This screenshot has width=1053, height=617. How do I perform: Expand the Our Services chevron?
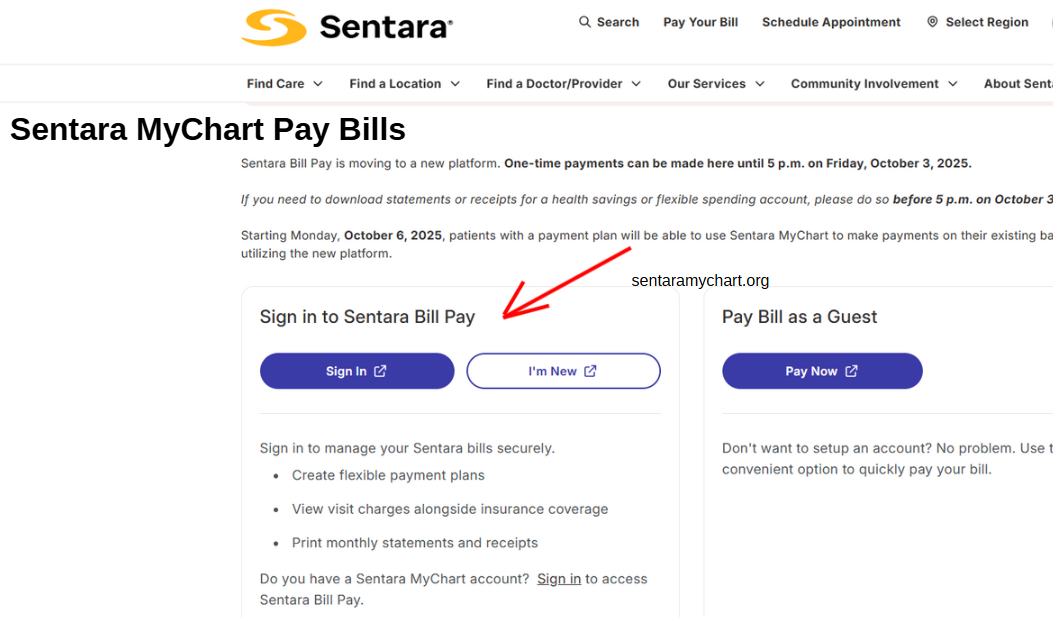pos(760,84)
